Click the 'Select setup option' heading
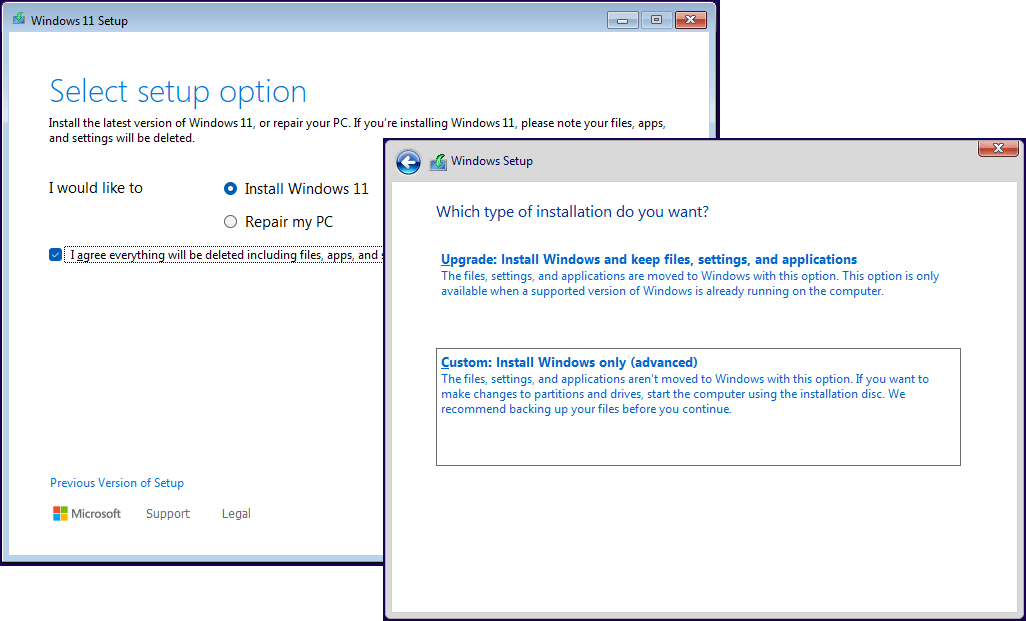Viewport: 1026px width, 621px height. point(177,91)
